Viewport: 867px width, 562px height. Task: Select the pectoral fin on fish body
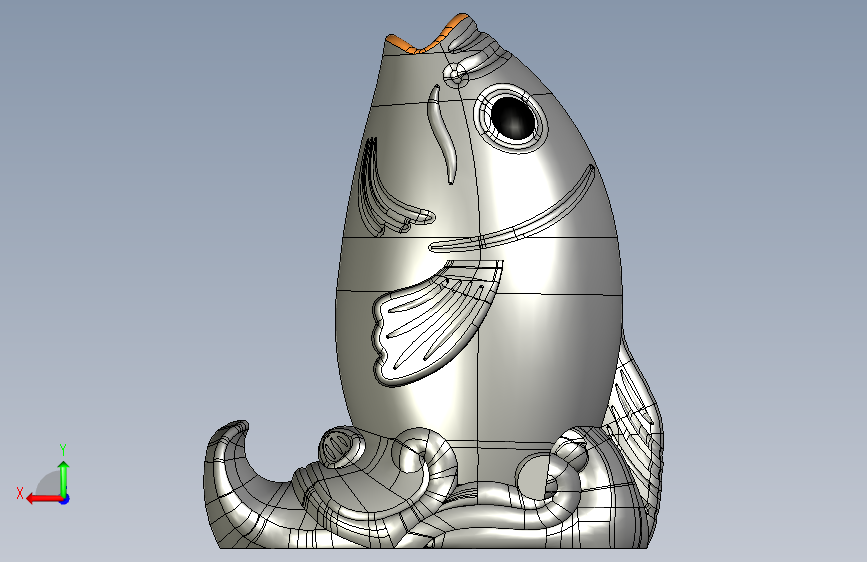pos(437,322)
